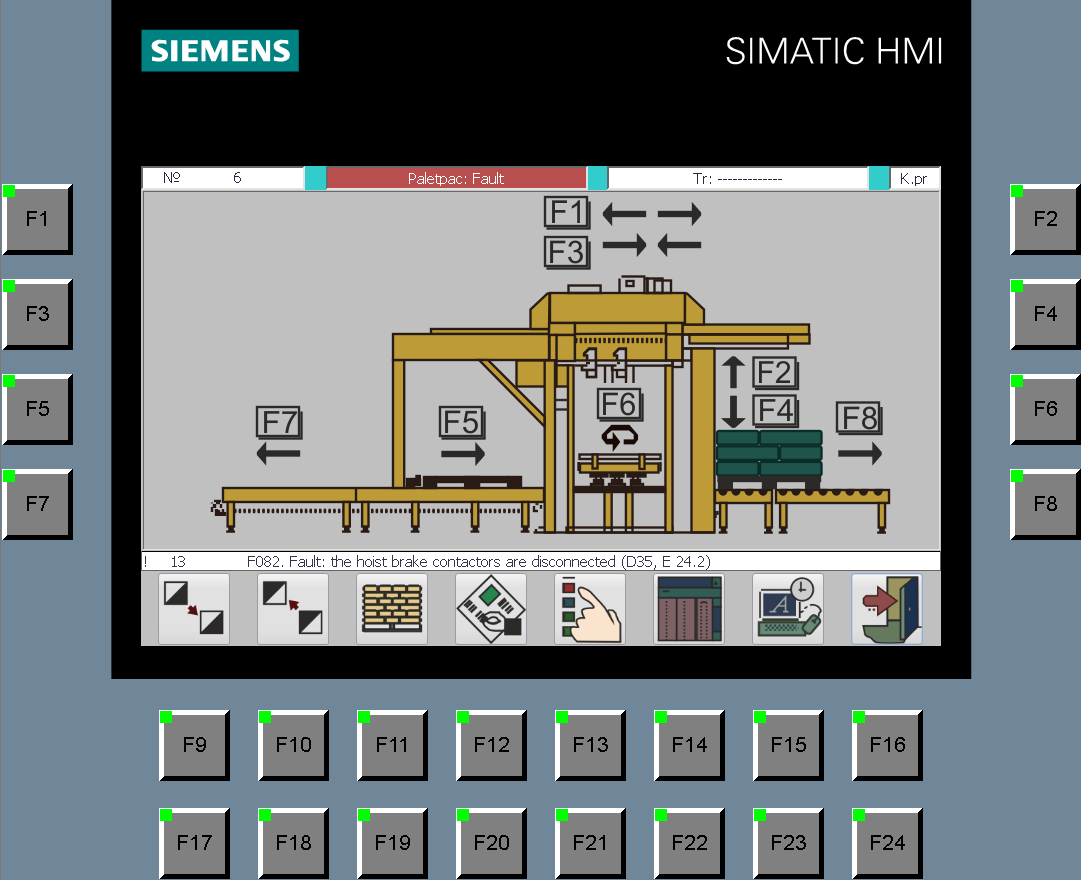Viewport: 1081px width, 880px height.
Task: Click the screen transition forward icon
Action: [x=194, y=609]
